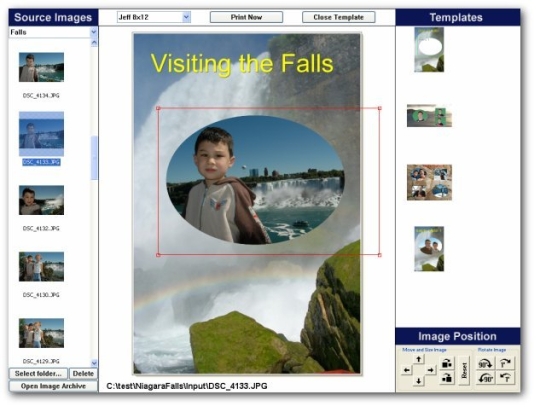Choose the four-photo collage template
This screenshot has height=412, width=540.
click(429, 182)
